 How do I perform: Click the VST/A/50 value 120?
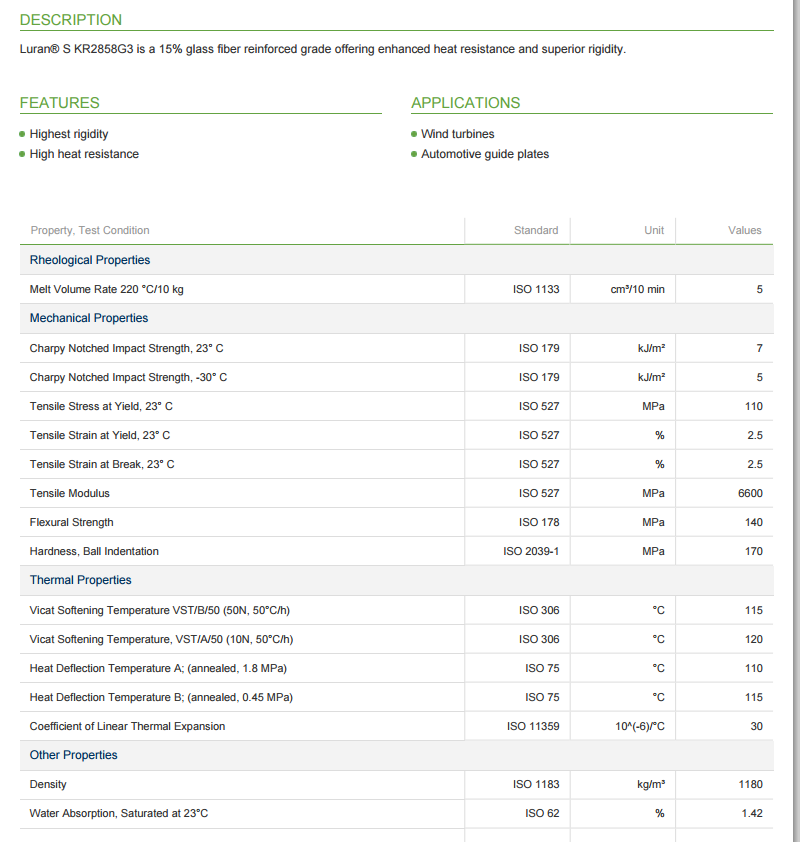(x=754, y=640)
